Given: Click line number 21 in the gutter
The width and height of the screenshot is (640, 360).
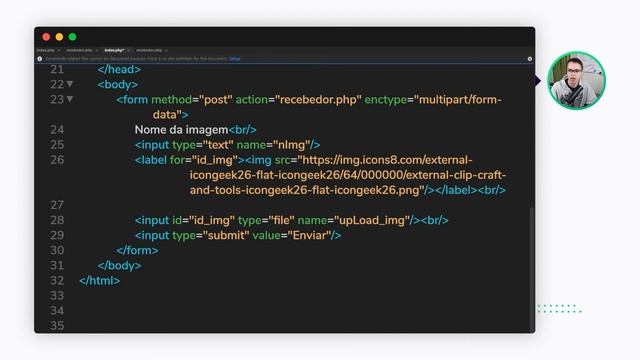Looking at the screenshot, I should (x=57, y=69).
